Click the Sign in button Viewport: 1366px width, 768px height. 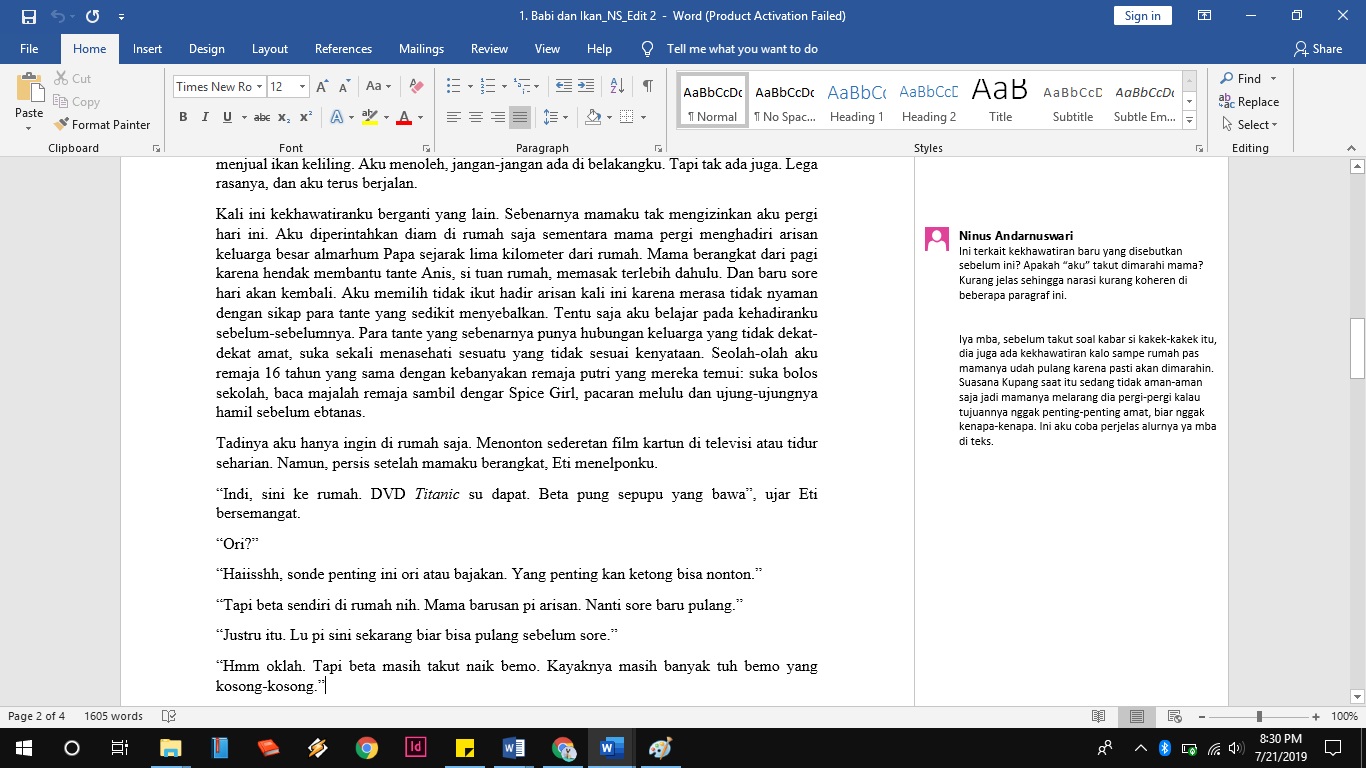pos(1142,16)
